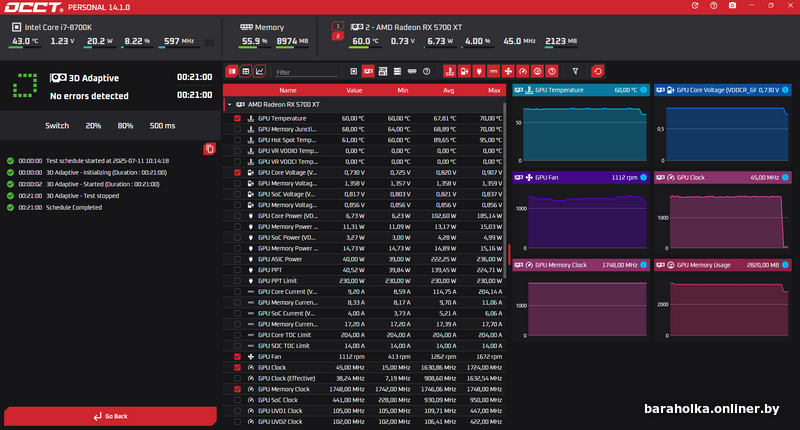Toggle the current sensor type filter
The width and height of the screenshot is (800, 430).
[493, 71]
